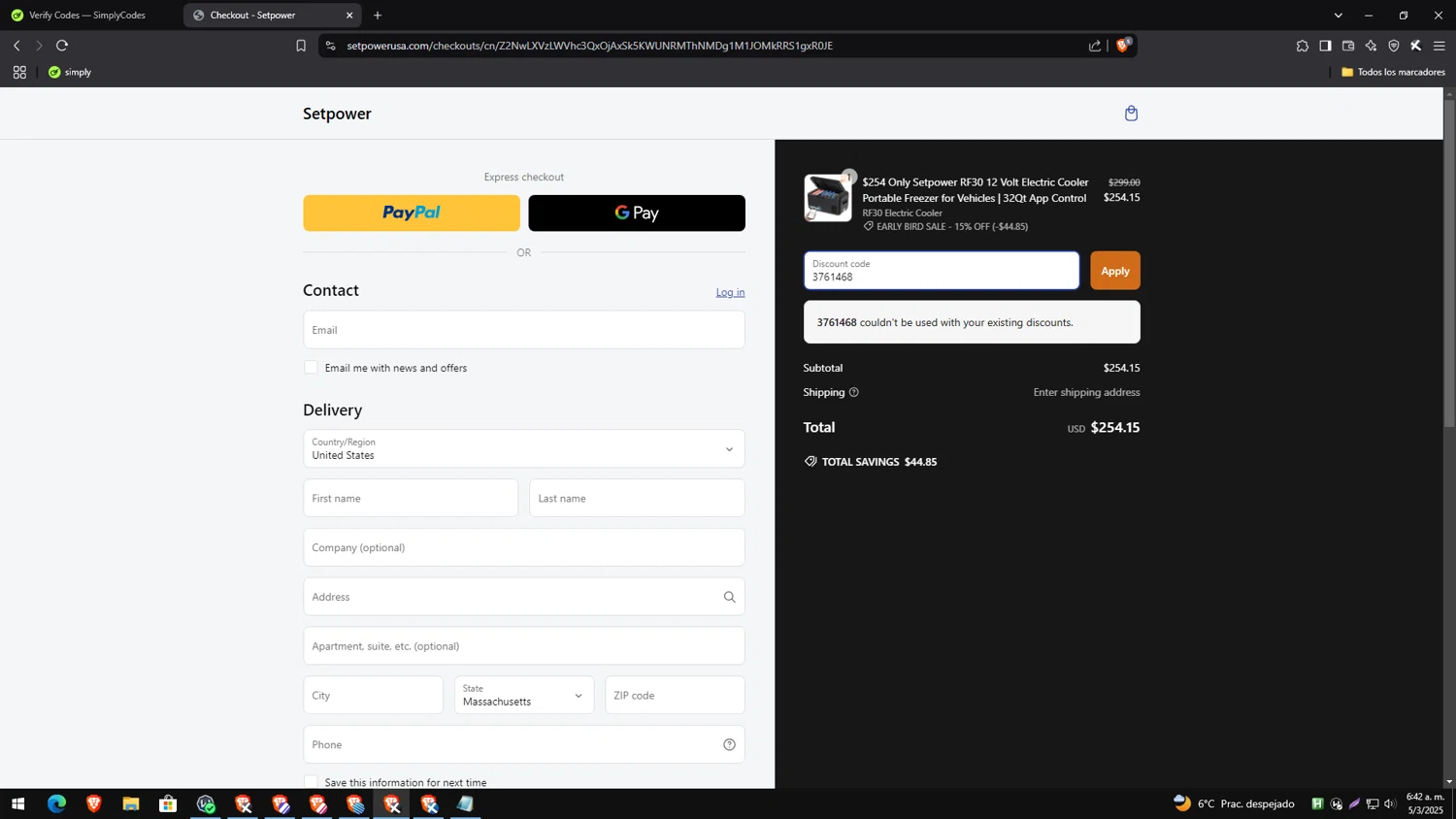Focus the First name field
The height and width of the screenshot is (819, 1456).
[411, 498]
